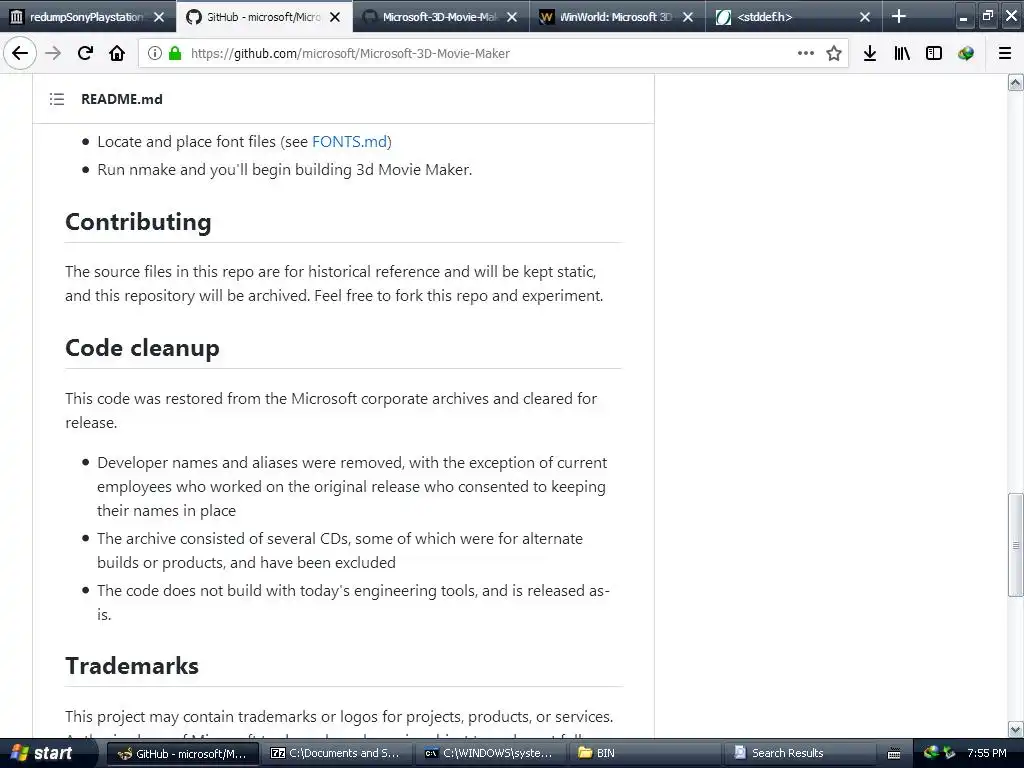Image resolution: width=1024 pixels, height=768 pixels.
Task: Toggle the browser sidebar view
Action: [934, 53]
